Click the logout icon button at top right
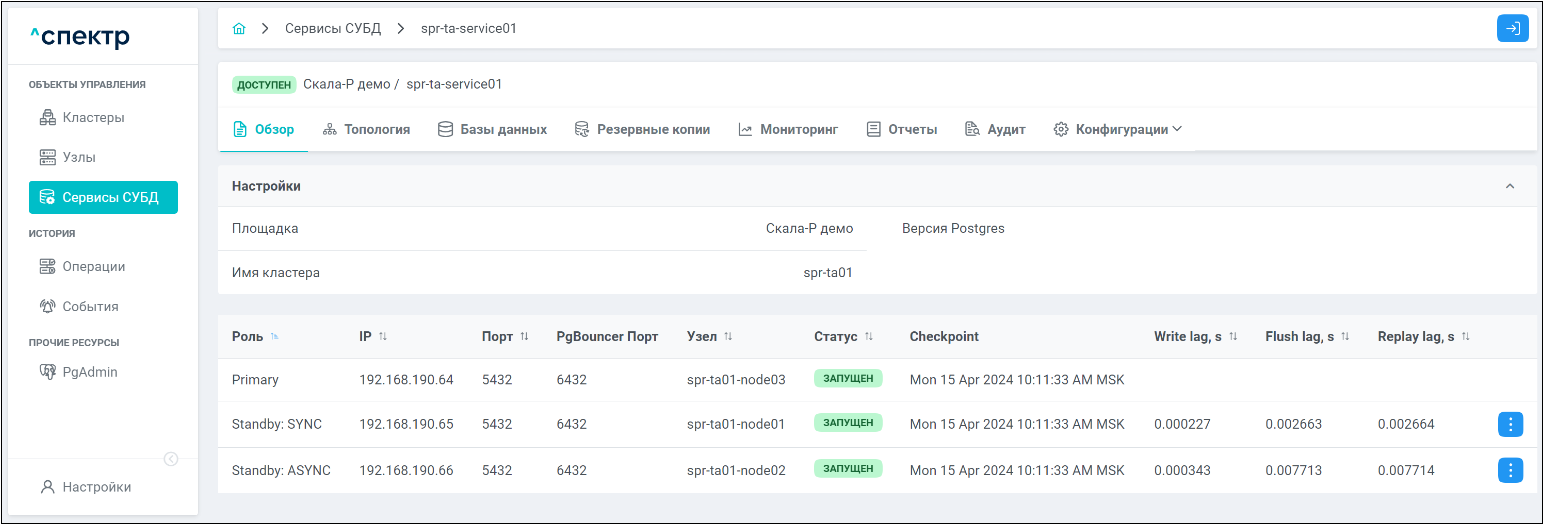This screenshot has width=1544, height=525. (1512, 29)
